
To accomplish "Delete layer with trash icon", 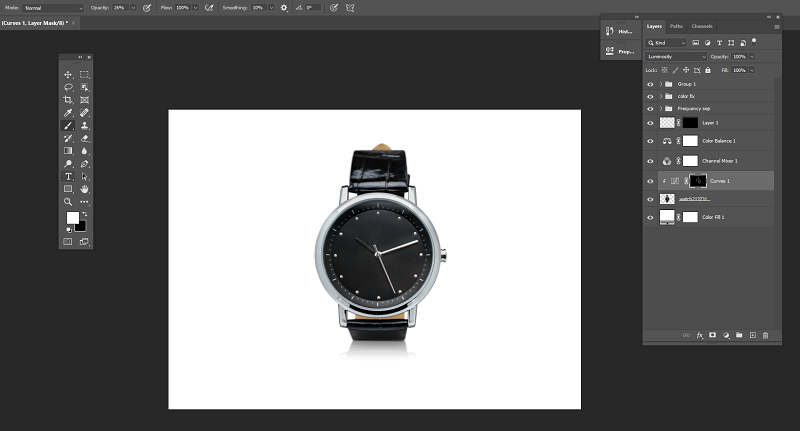I will click(x=765, y=335).
